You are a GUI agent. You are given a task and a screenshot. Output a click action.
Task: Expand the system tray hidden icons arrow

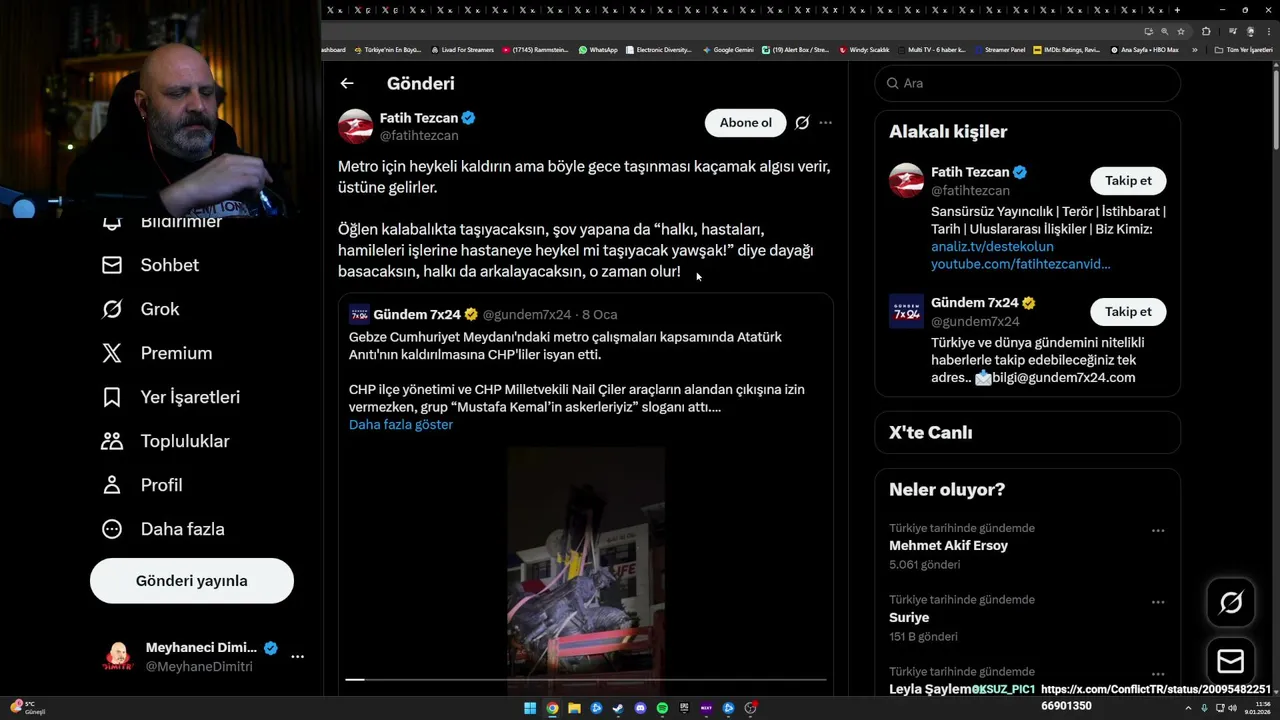tap(1188, 708)
